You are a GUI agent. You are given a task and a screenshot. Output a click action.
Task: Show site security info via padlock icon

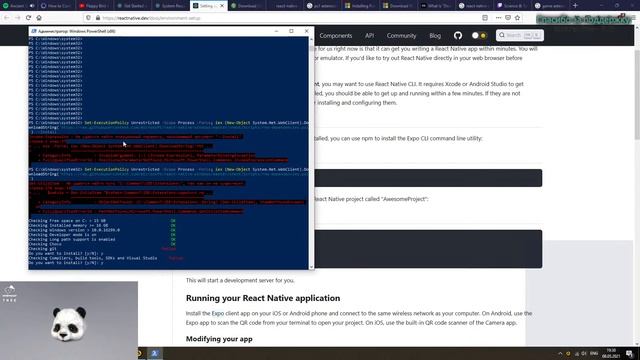(x=98, y=18)
